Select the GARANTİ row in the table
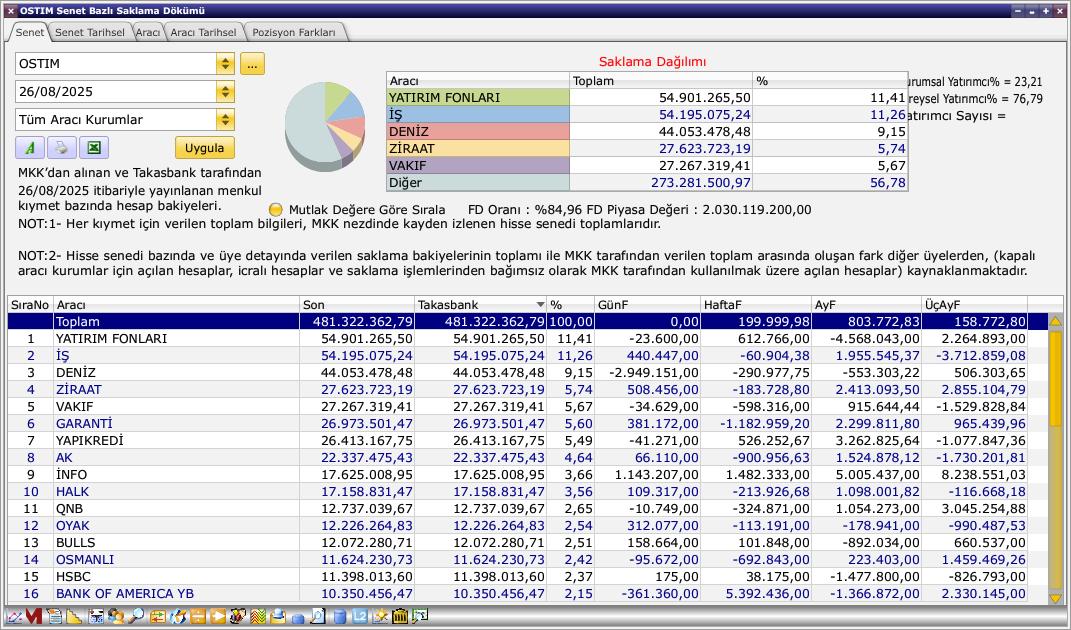Image resolution: width=1071 pixels, height=630 pixels. [527, 424]
